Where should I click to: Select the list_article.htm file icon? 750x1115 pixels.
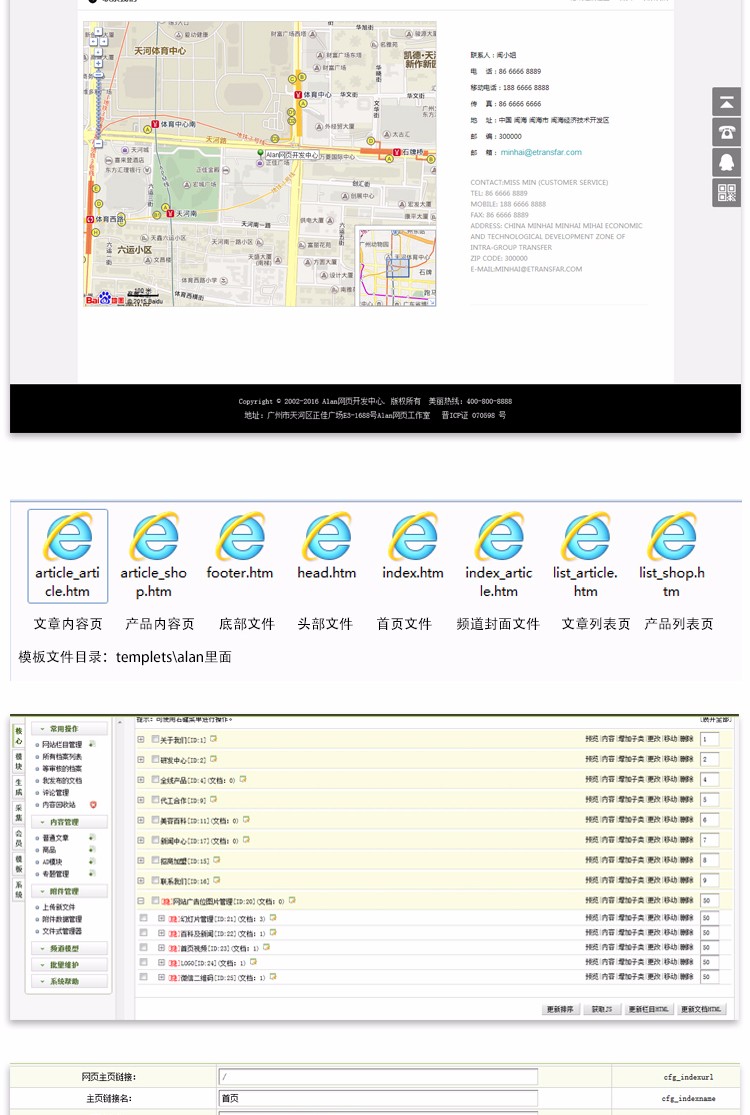click(585, 536)
